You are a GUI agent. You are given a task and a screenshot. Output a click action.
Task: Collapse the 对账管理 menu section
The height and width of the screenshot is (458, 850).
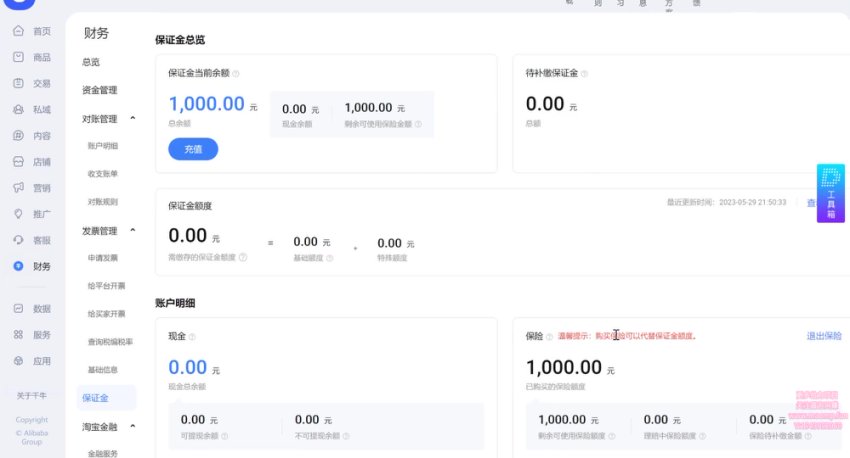click(133, 119)
